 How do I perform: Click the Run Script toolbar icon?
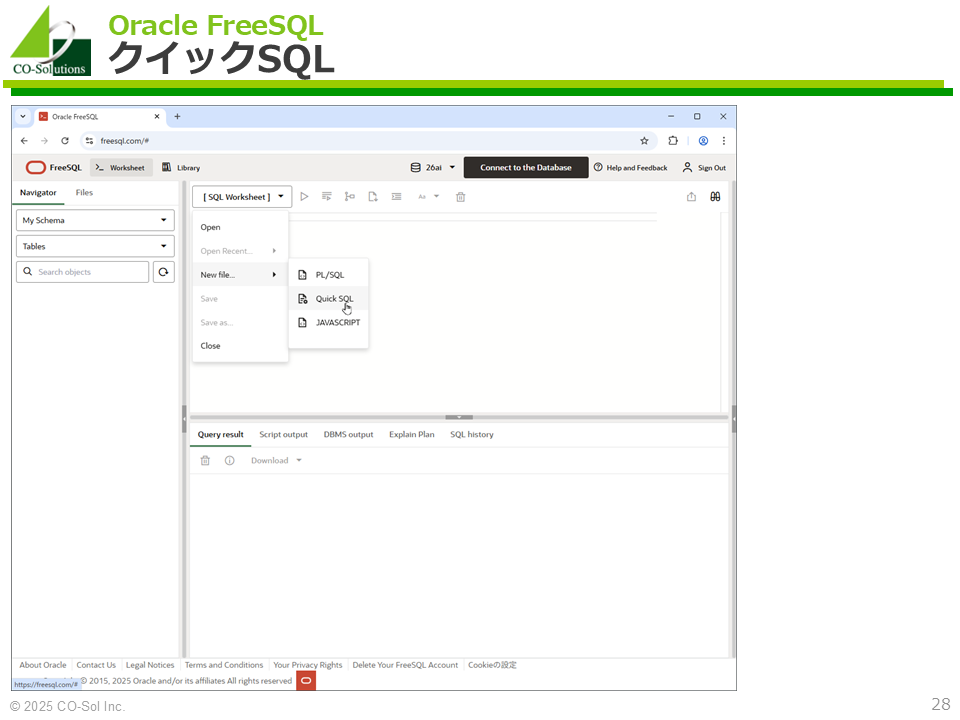pos(327,197)
